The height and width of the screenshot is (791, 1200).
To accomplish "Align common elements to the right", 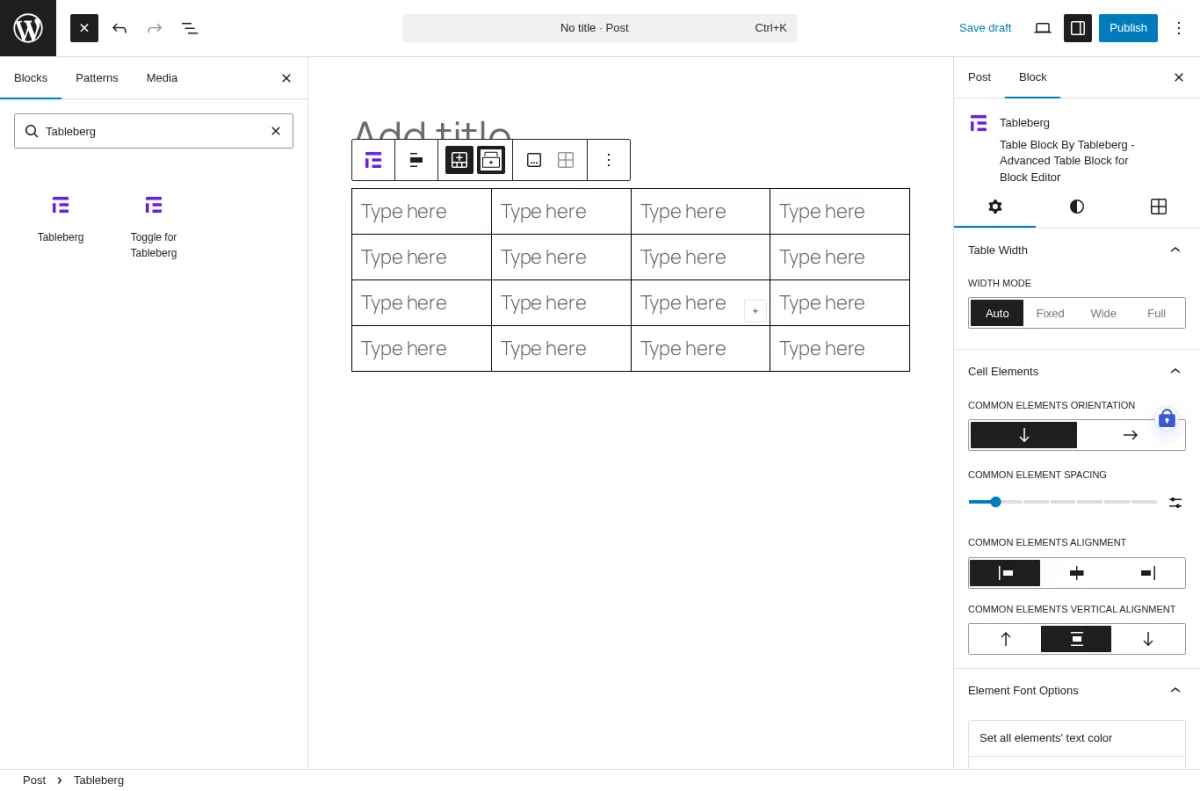I will tap(1147, 573).
